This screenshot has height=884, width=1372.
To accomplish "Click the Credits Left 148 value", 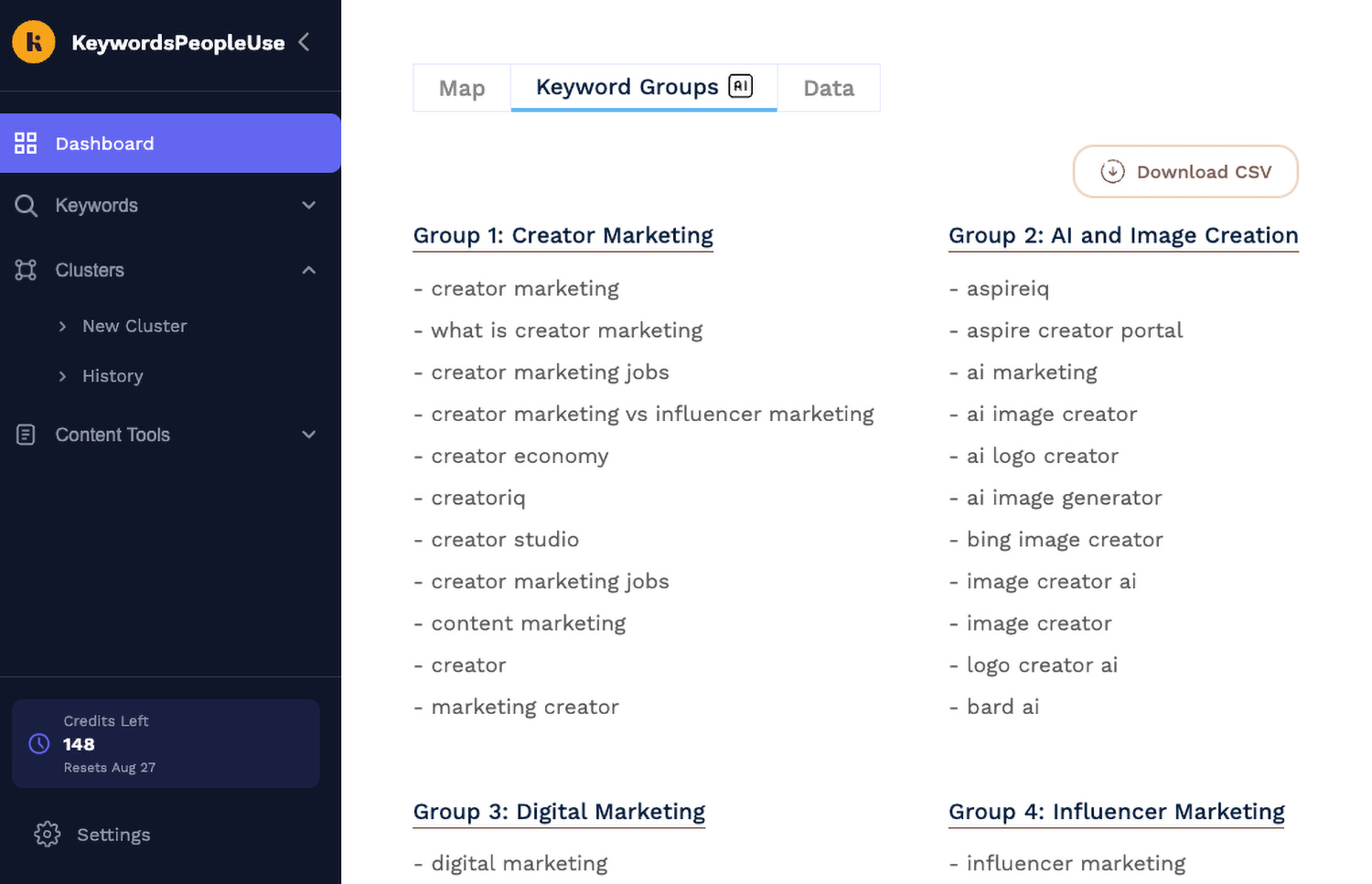I will [x=79, y=744].
